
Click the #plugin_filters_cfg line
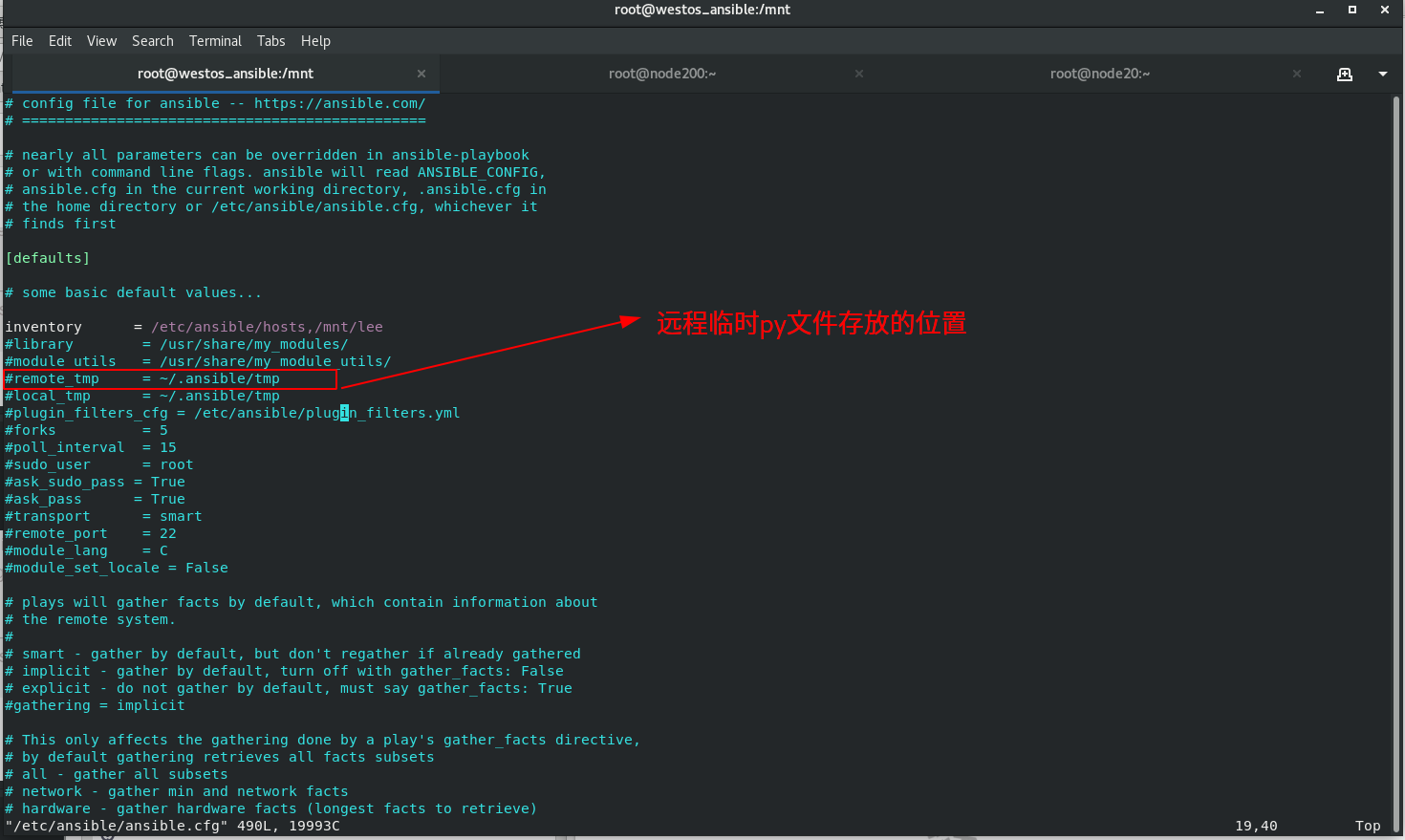point(232,413)
